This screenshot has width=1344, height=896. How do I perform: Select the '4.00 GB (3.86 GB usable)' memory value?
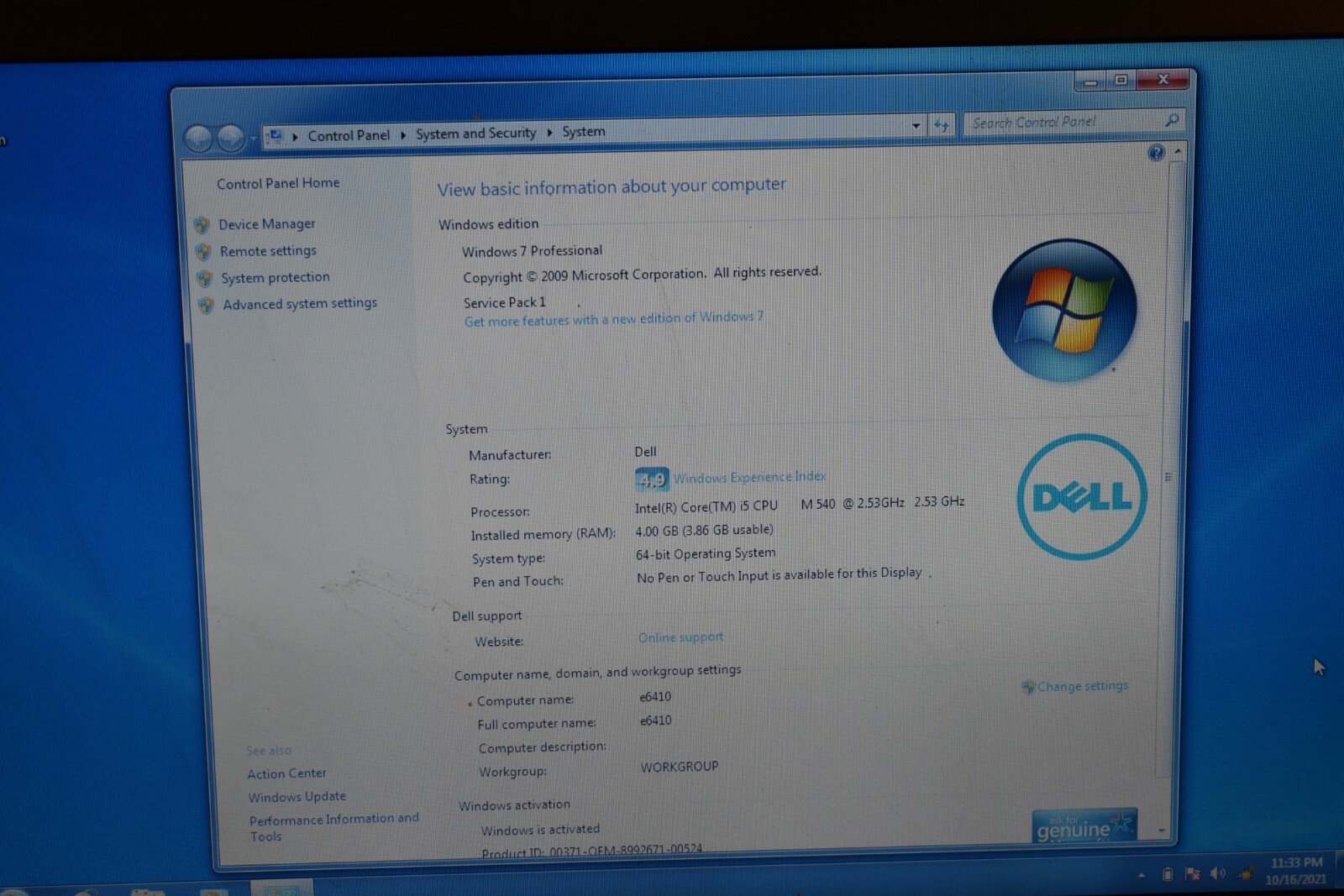[704, 531]
